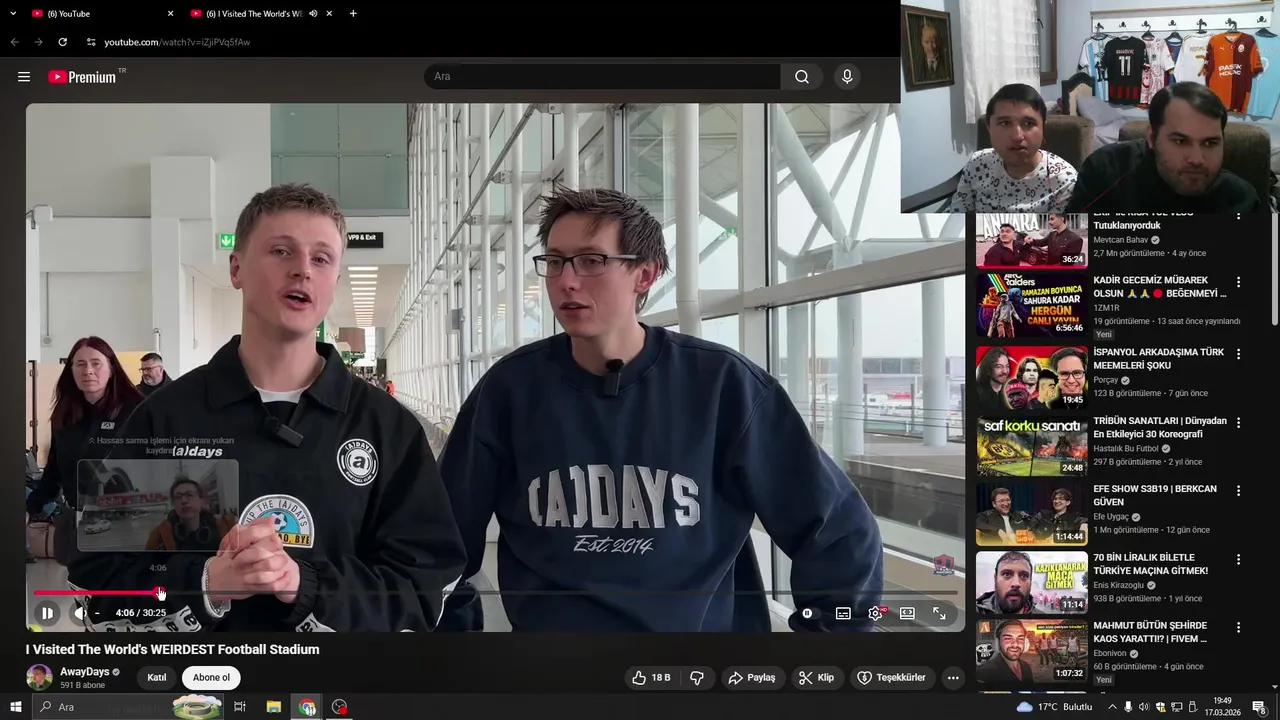1280x720 pixels.
Task: Create a clip with Klip button
Action: 815,677
